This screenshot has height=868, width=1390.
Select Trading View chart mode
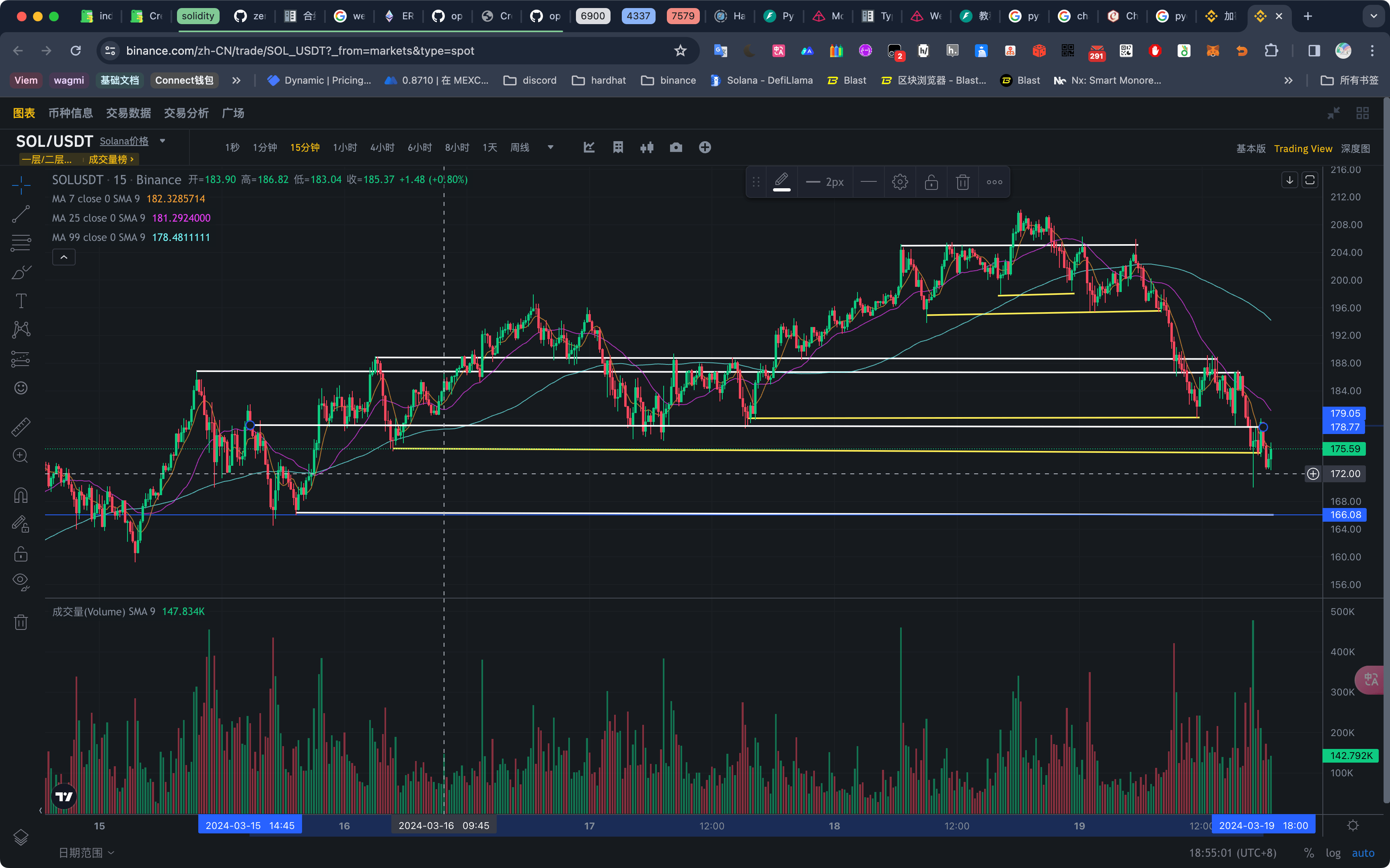(x=1303, y=149)
